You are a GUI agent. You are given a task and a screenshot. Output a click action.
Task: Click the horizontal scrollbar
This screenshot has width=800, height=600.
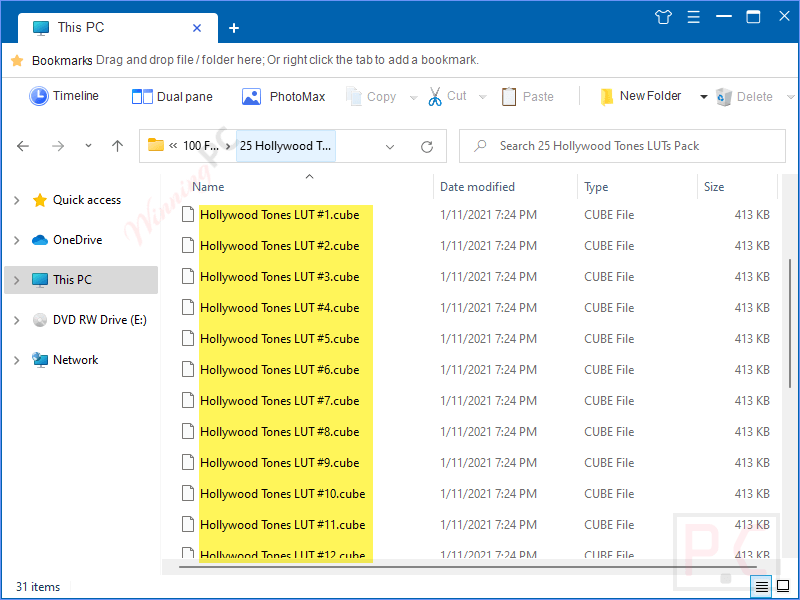pyautogui.click(x=467, y=566)
